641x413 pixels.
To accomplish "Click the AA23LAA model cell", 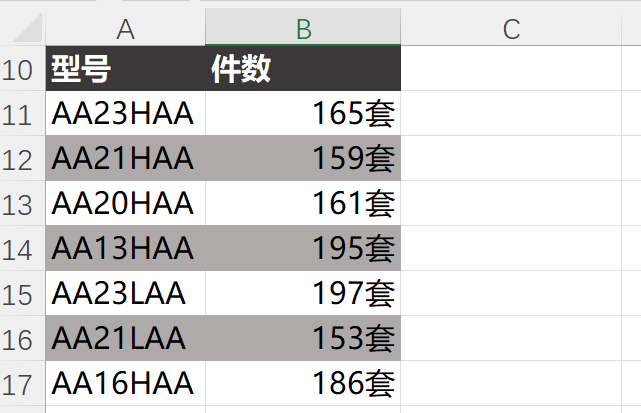I will tap(125, 294).
